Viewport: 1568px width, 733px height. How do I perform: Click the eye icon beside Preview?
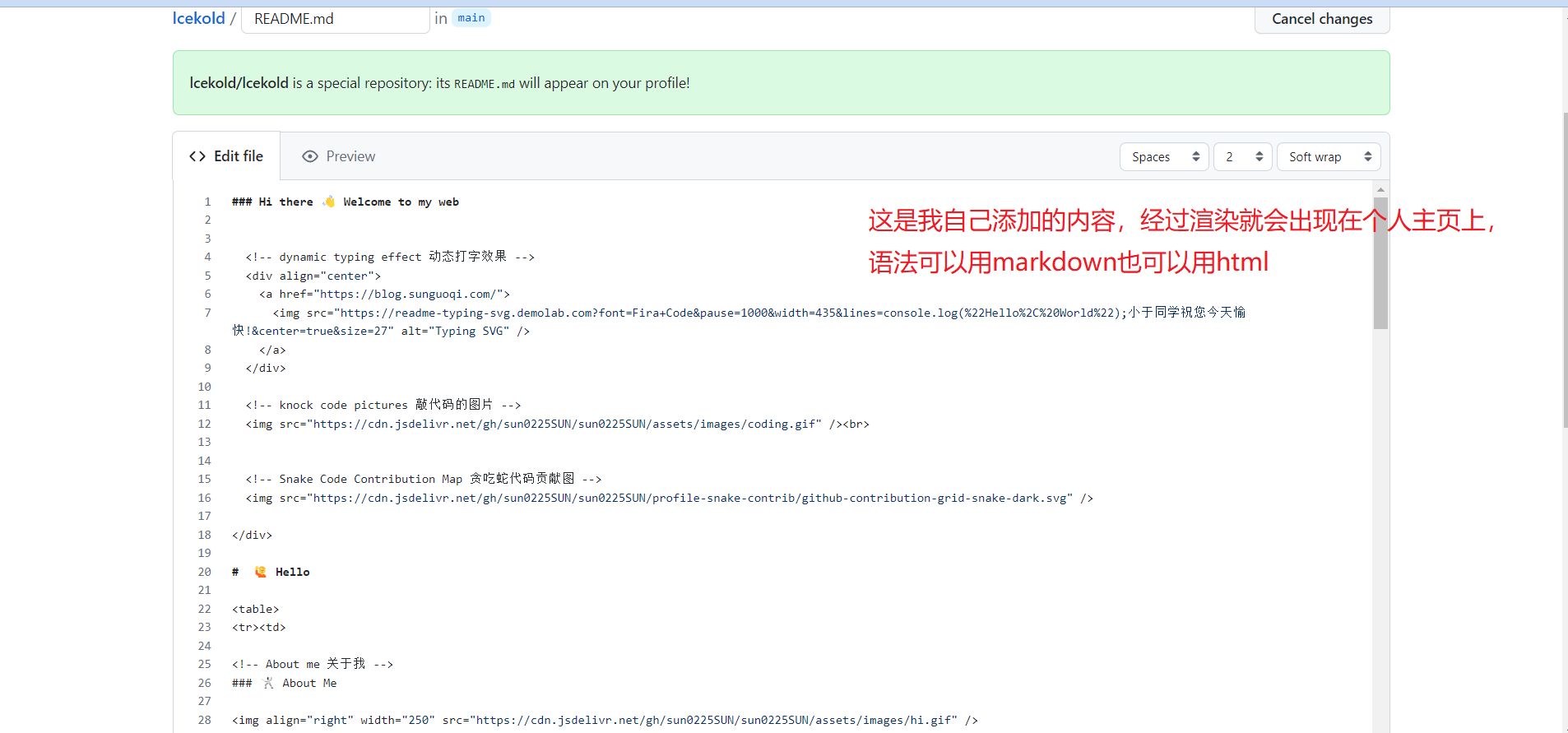tap(310, 156)
